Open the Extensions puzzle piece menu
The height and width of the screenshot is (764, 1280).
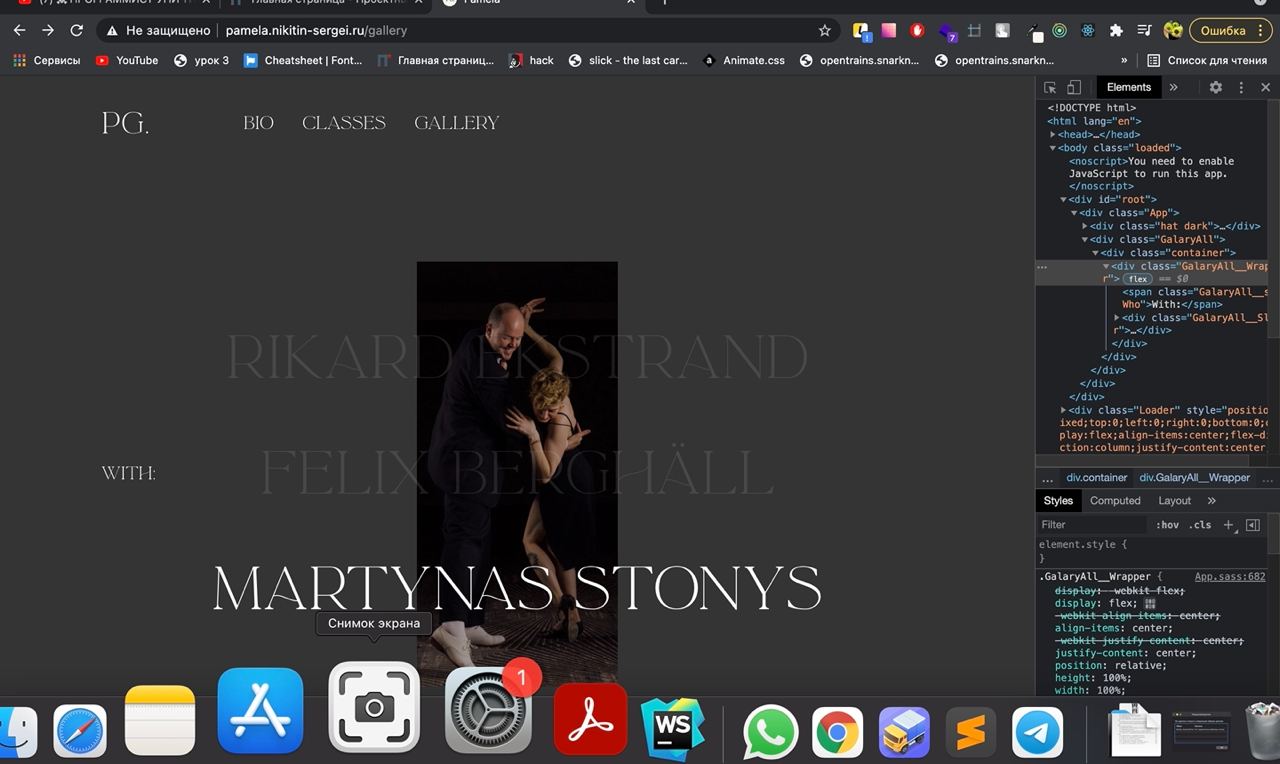click(x=1116, y=31)
